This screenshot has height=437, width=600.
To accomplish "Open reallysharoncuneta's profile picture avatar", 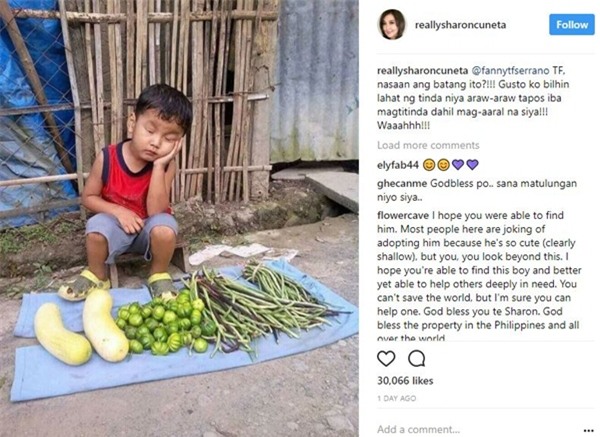I will 390,24.
